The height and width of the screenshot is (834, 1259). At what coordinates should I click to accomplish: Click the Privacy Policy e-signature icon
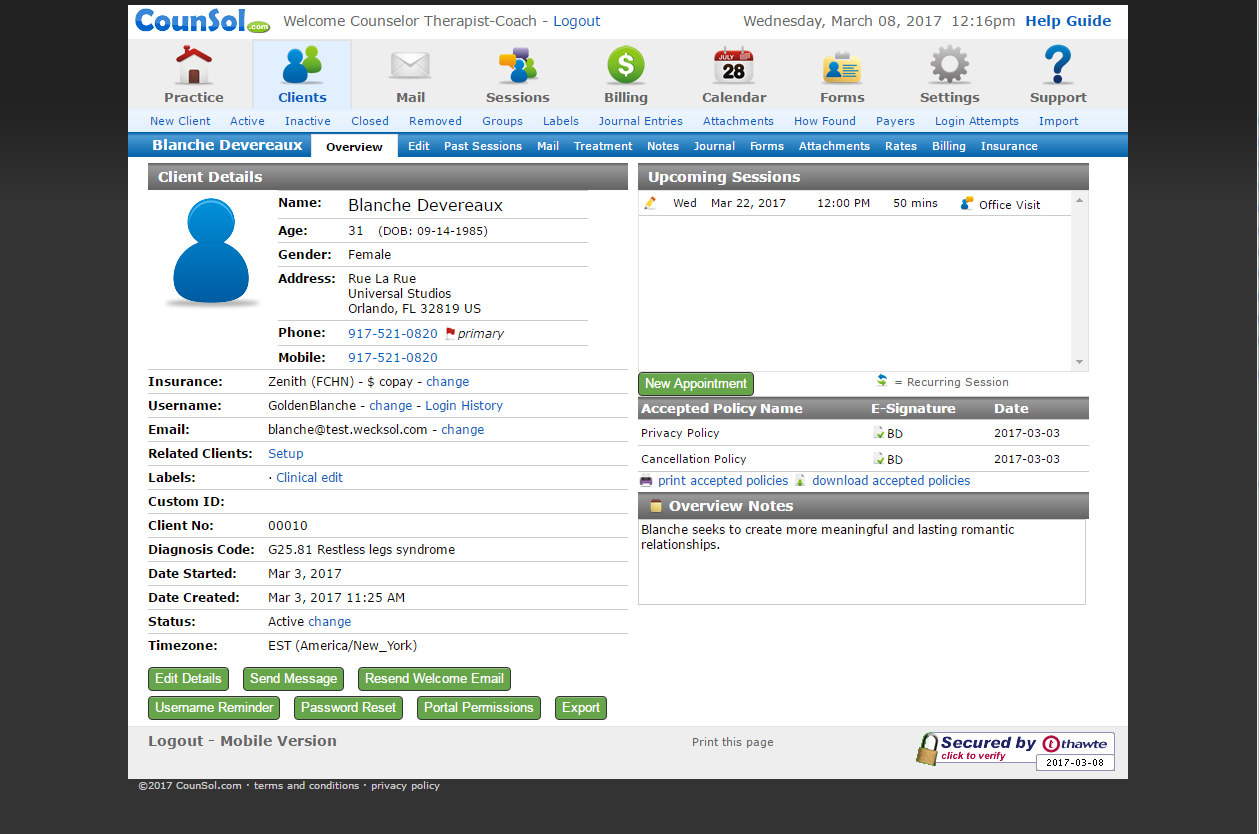point(879,433)
